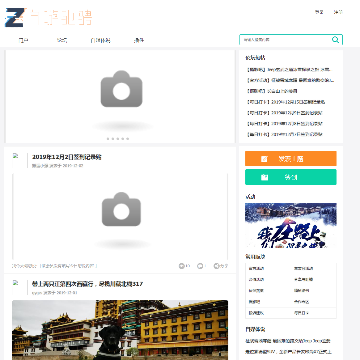Open the snowy 'on the road' promo banner
The width and height of the screenshot is (360, 360).
291,225
